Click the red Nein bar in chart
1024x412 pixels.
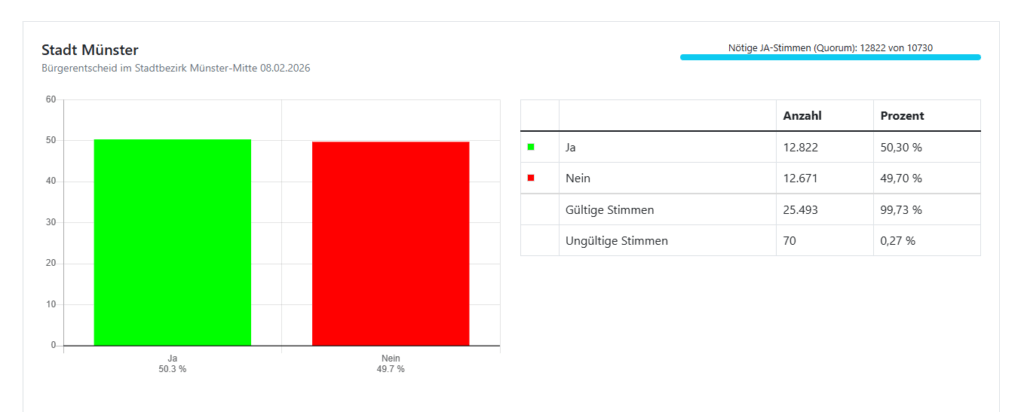390,243
